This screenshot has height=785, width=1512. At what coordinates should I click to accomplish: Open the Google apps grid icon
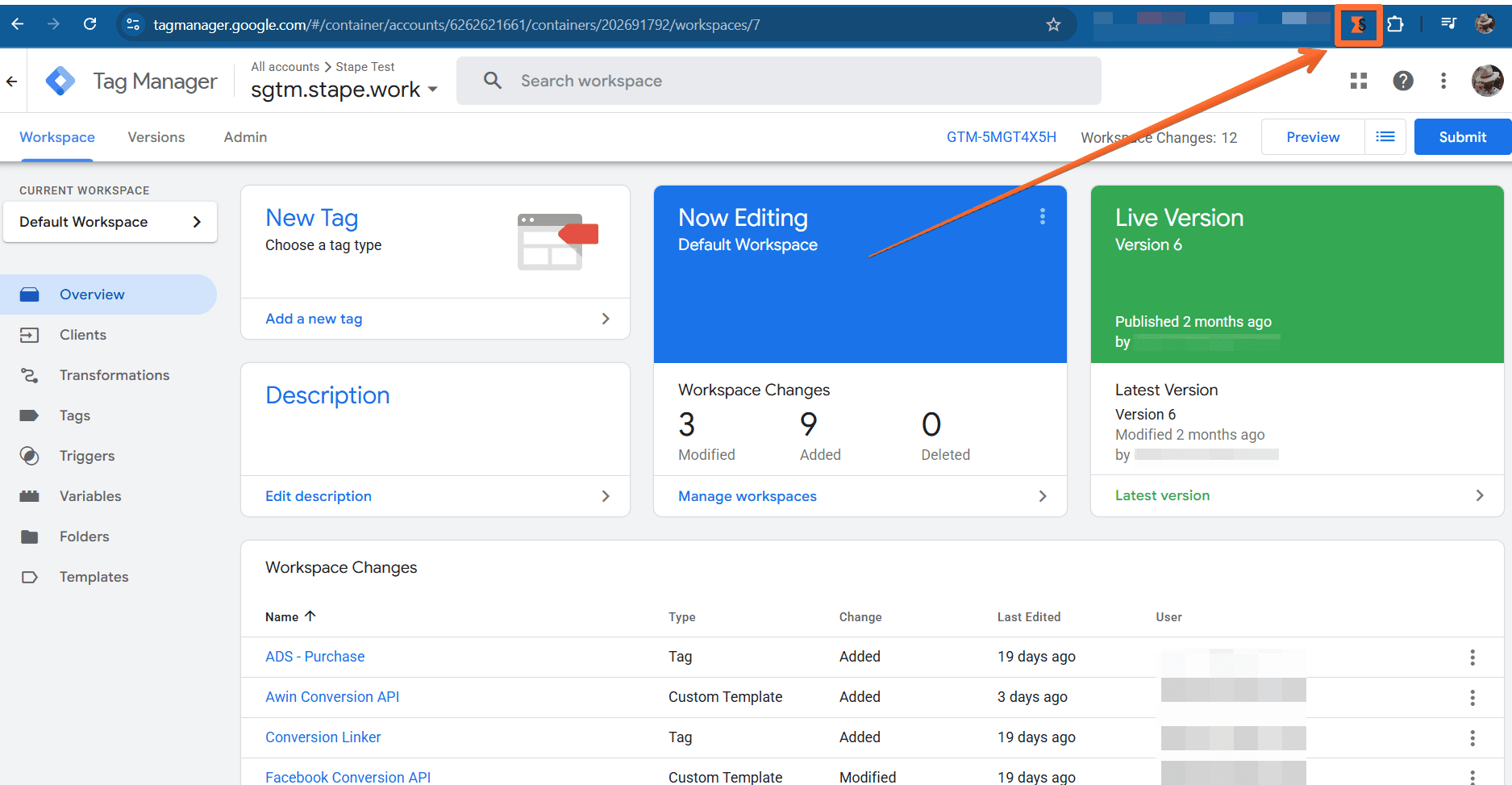(x=1359, y=81)
